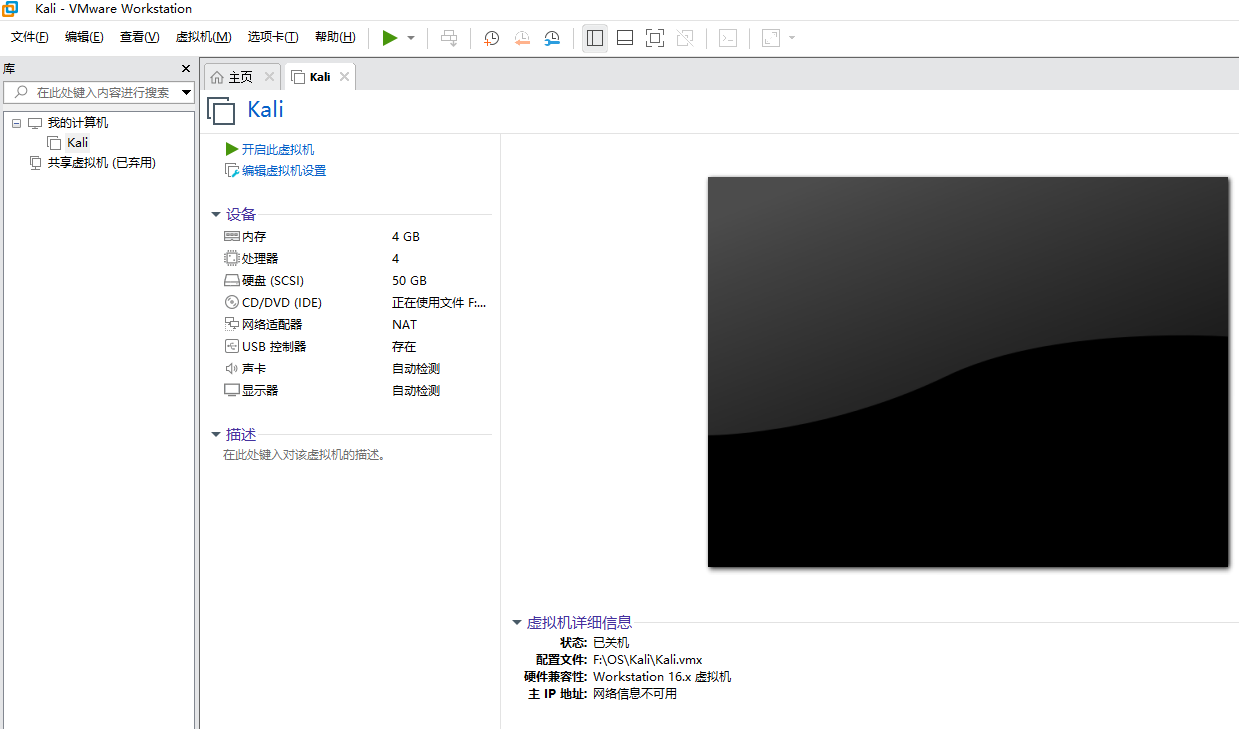Enter full screen mode icon
The image size is (1239, 729).
point(655,38)
